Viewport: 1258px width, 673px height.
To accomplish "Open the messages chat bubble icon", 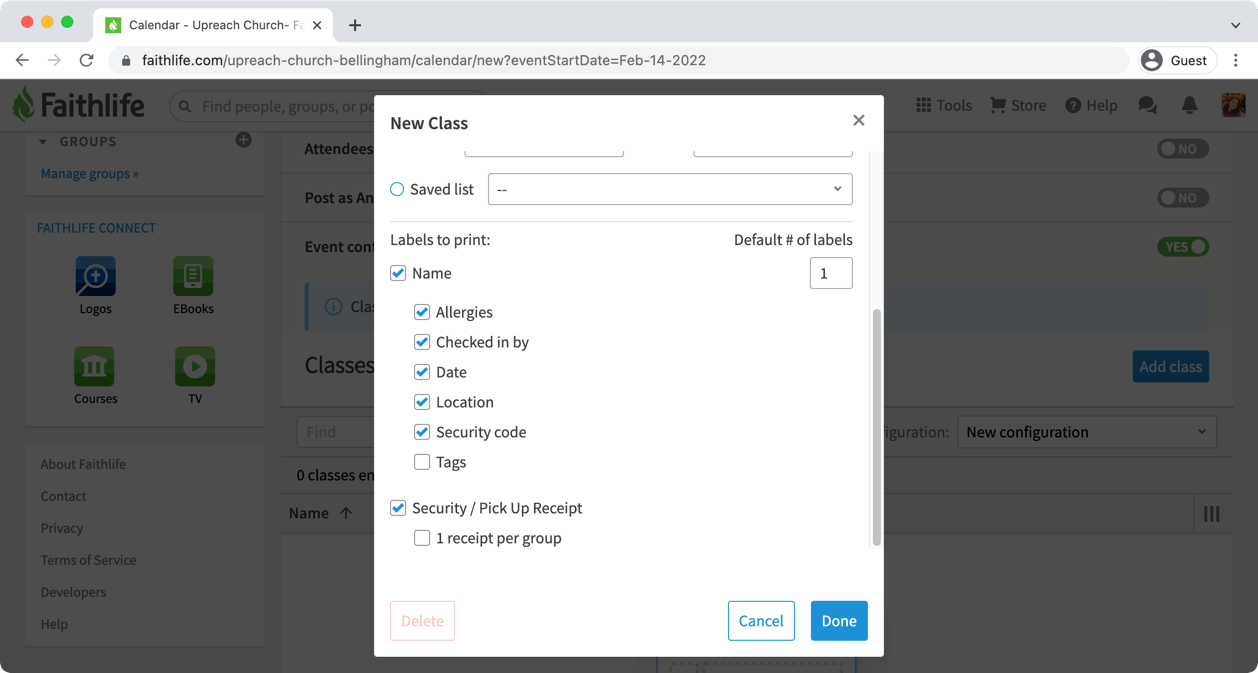I will click(x=1147, y=106).
